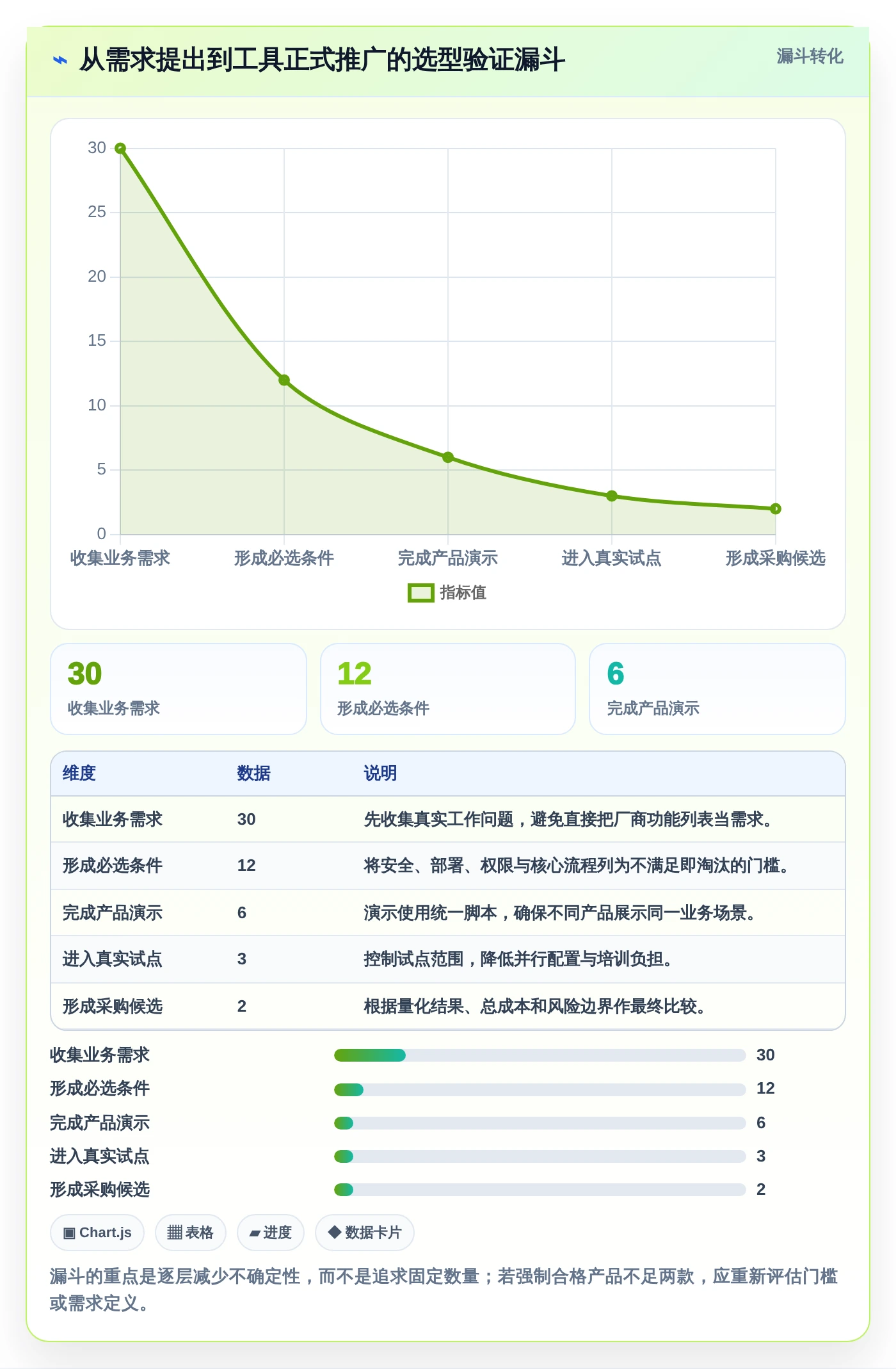The image size is (896, 1369).
Task: Click the title 从需求提出到工具正式推广的选型验证漏斗
Action: (x=322, y=60)
